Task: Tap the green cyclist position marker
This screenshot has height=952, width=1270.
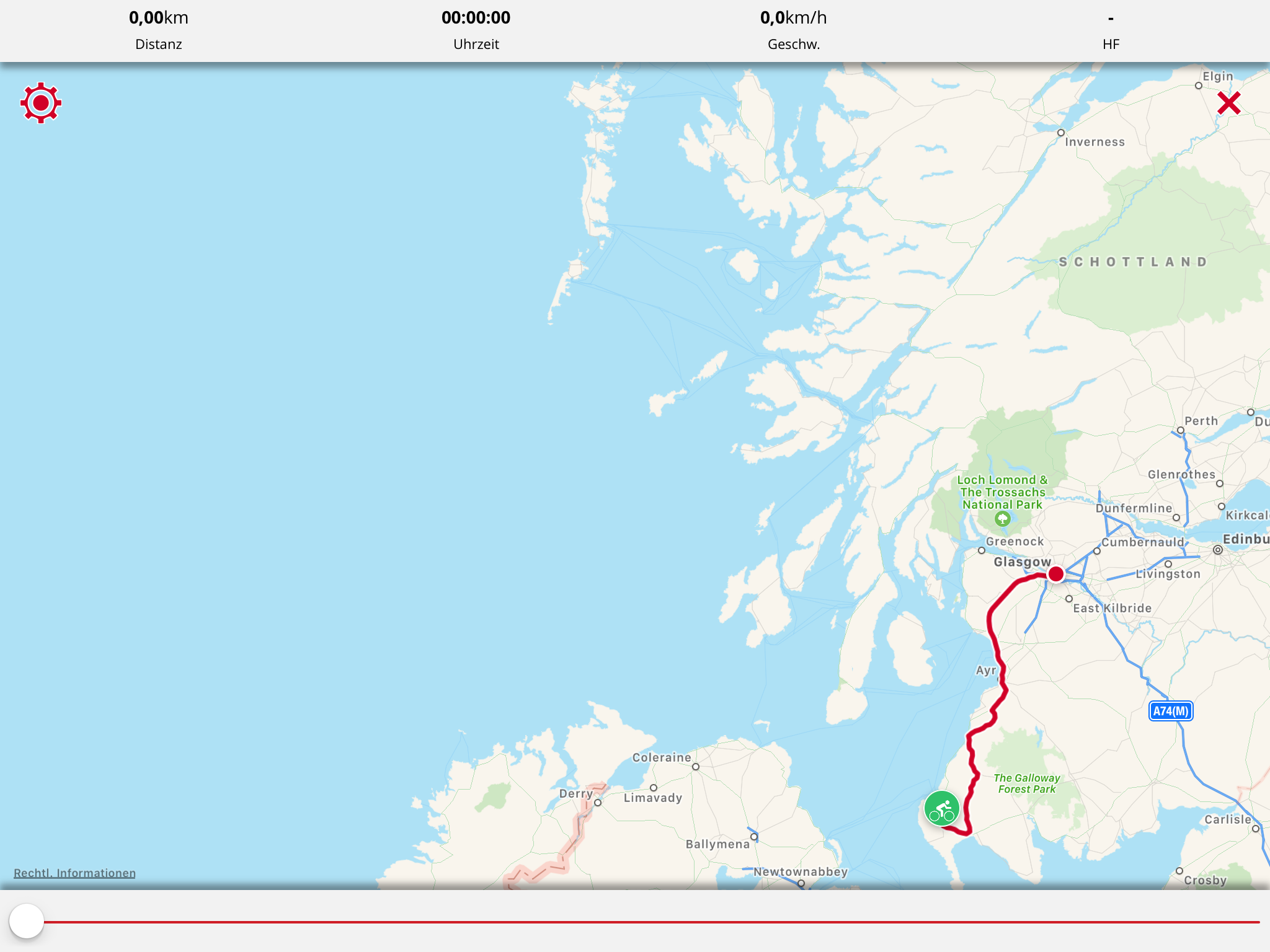Action: click(x=942, y=809)
